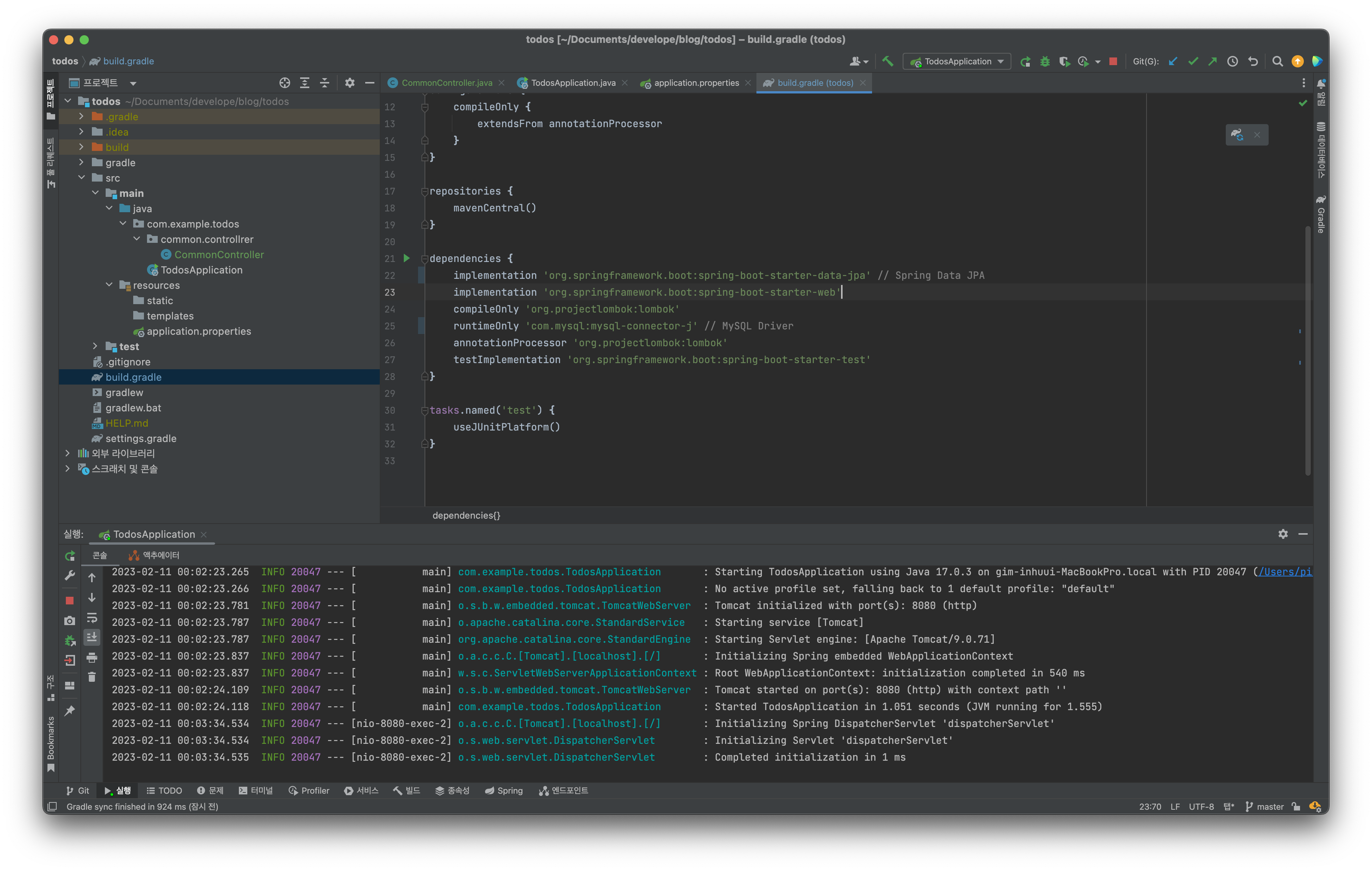Screen dimensions: 1372x871
Task: Click Rerun TodosApplication icon in run panel
Action: click(70, 556)
